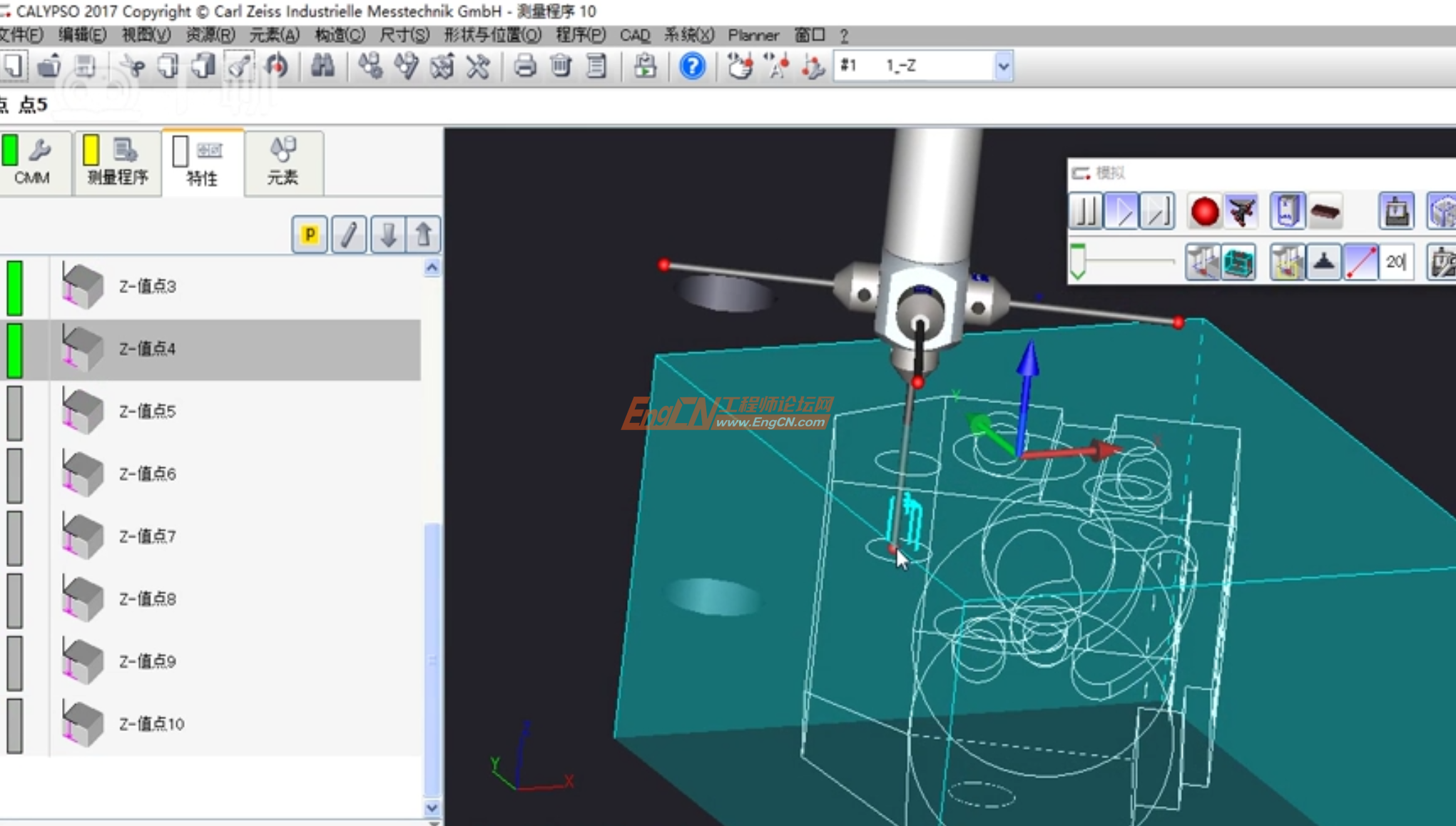Click the yellow P button above characteristic list
The image size is (1456, 826).
(310, 235)
